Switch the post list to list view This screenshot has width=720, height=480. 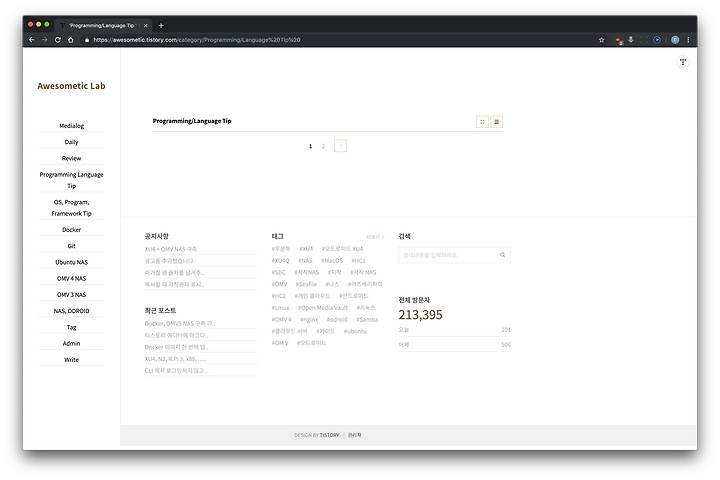click(496, 122)
